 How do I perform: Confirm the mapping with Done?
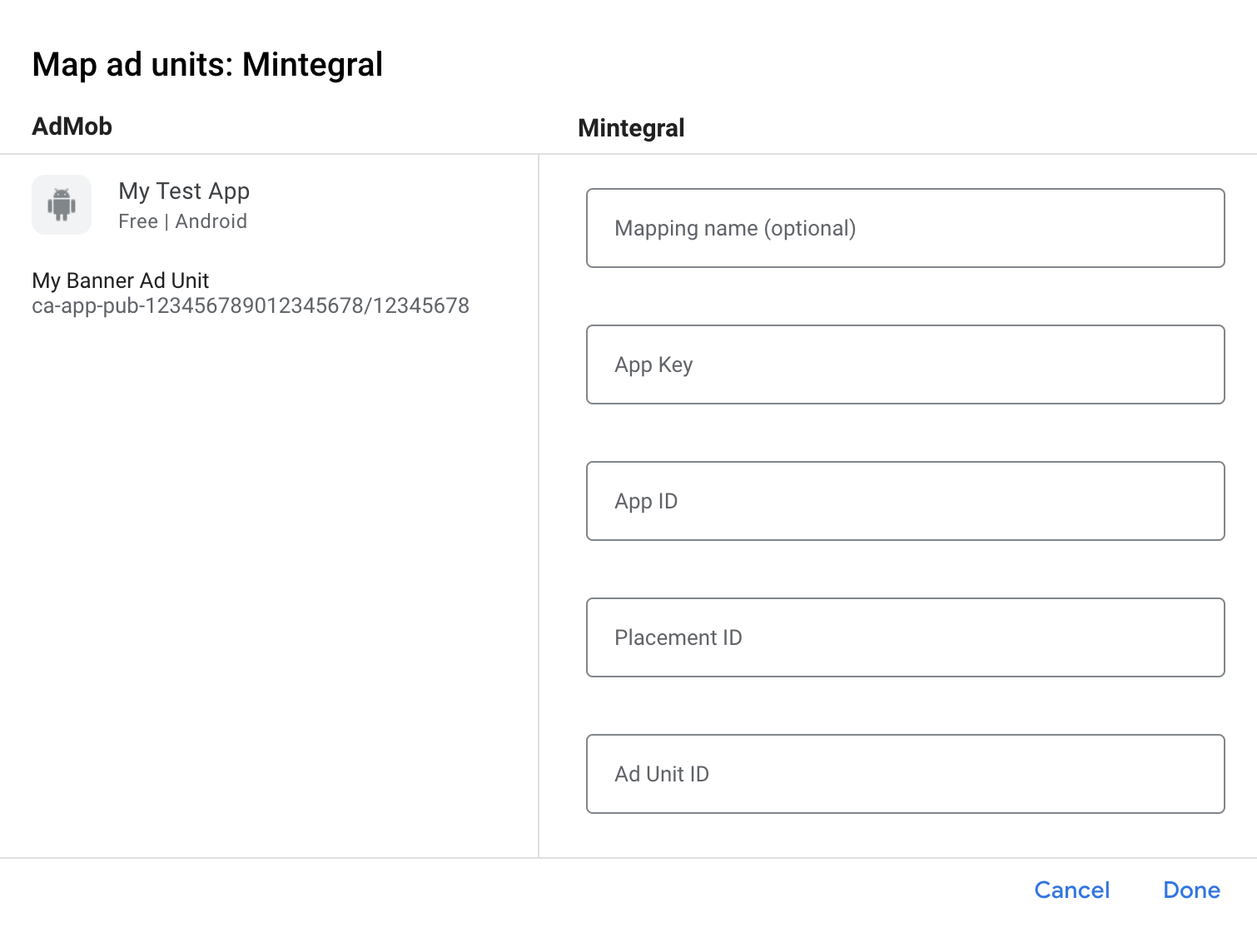pos(1190,890)
